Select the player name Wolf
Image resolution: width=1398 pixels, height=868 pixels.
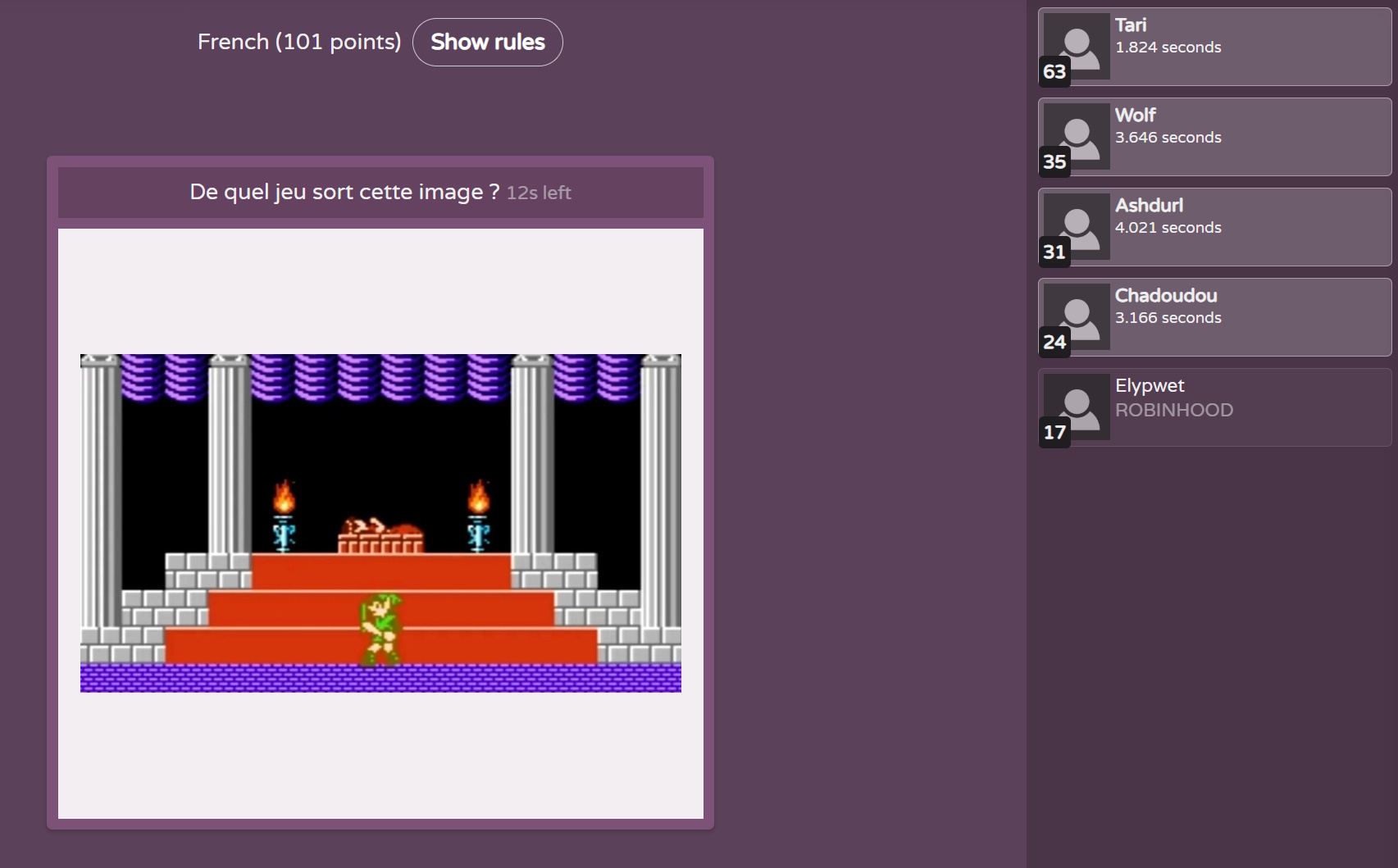(1135, 116)
